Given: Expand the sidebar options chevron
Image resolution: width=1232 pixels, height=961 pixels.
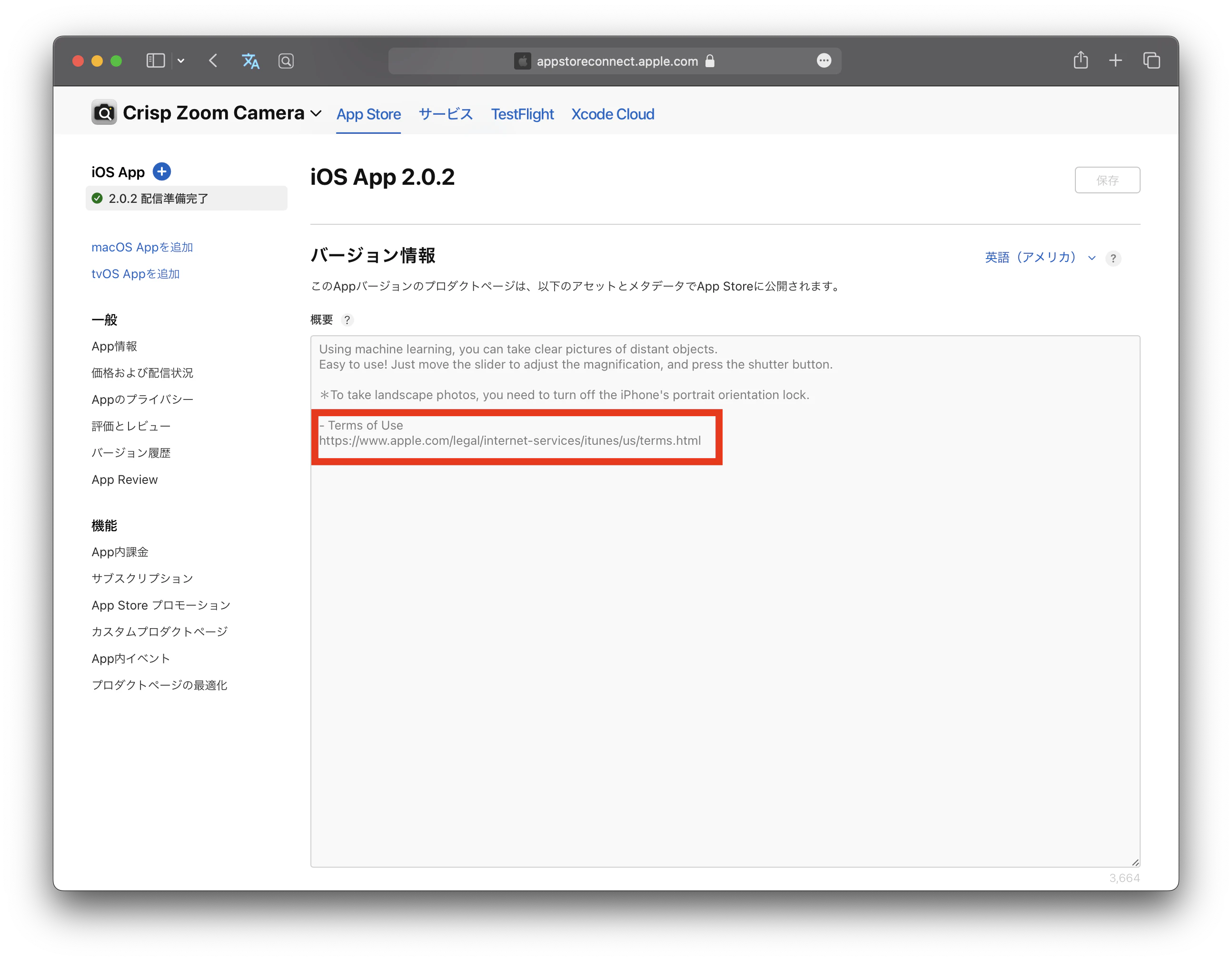Looking at the screenshot, I should pyautogui.click(x=181, y=61).
